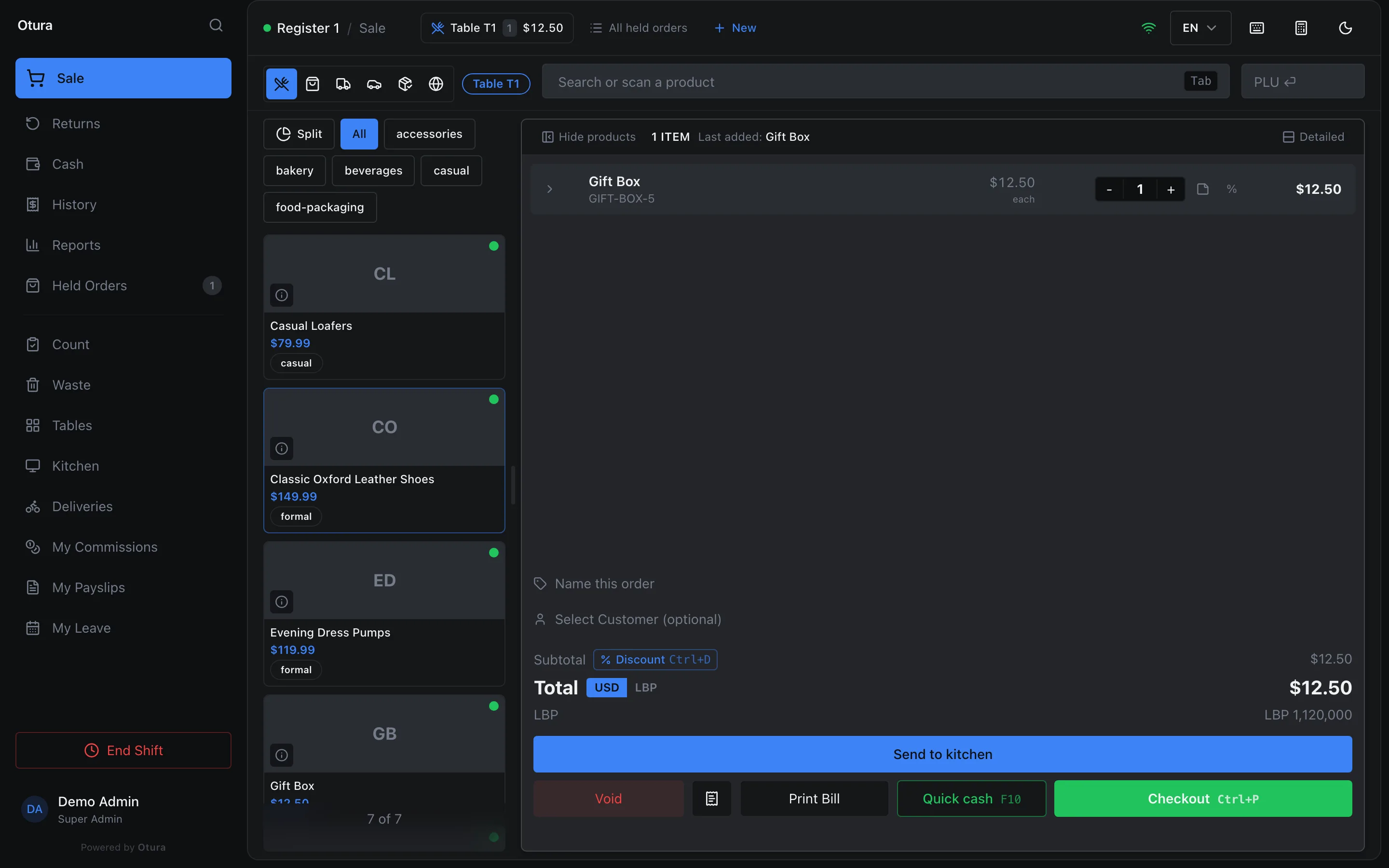
Task: Toggle dark mode moon icon
Action: (x=1346, y=28)
